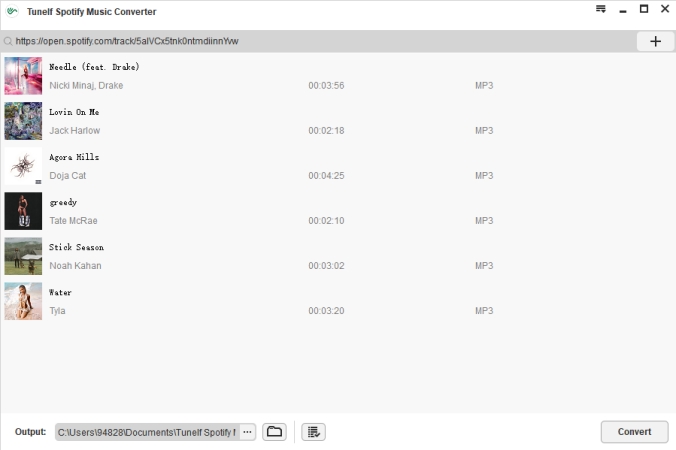
Task: Click the search magnifier icon in URL bar
Action: (8, 42)
